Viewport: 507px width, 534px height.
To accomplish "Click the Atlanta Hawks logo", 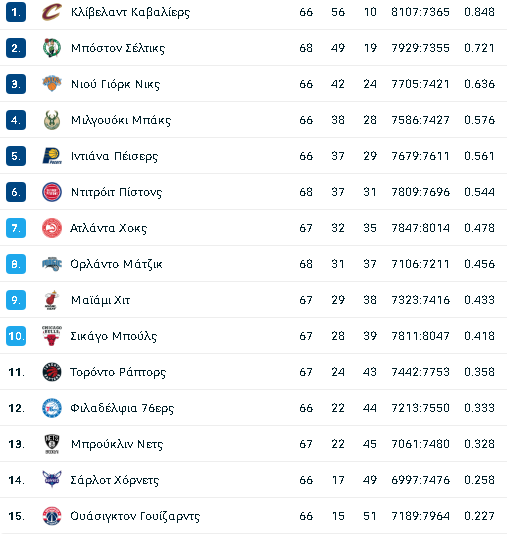I will pos(52,228).
